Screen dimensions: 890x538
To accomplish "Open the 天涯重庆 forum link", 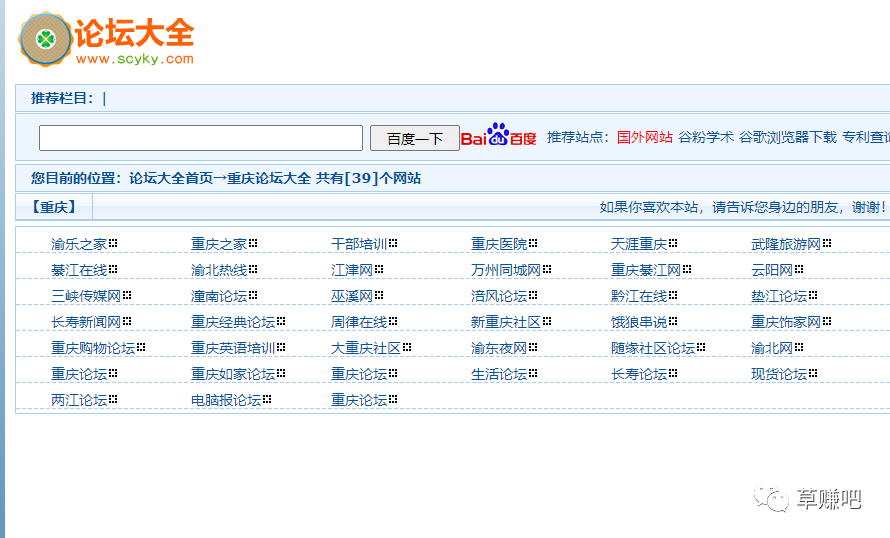I will (x=639, y=244).
